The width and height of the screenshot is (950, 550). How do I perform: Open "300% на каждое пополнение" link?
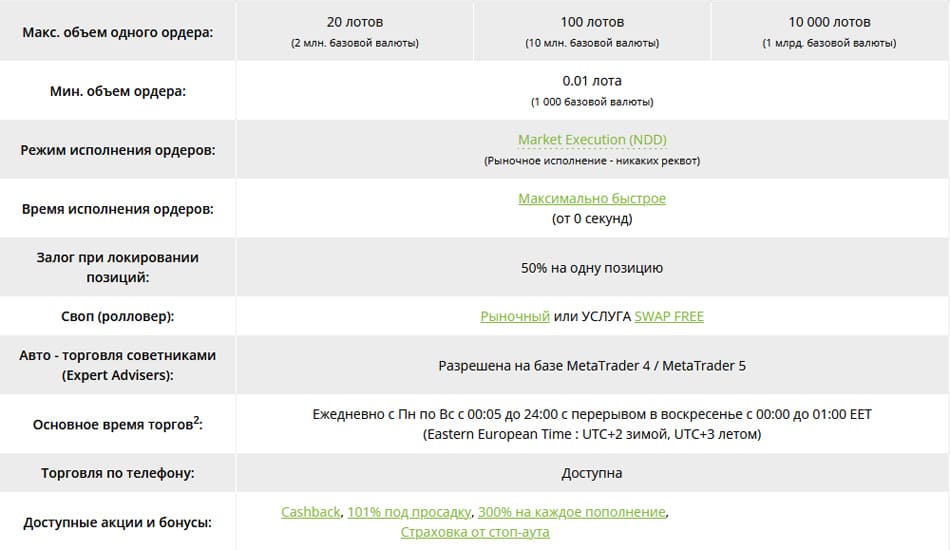point(572,512)
